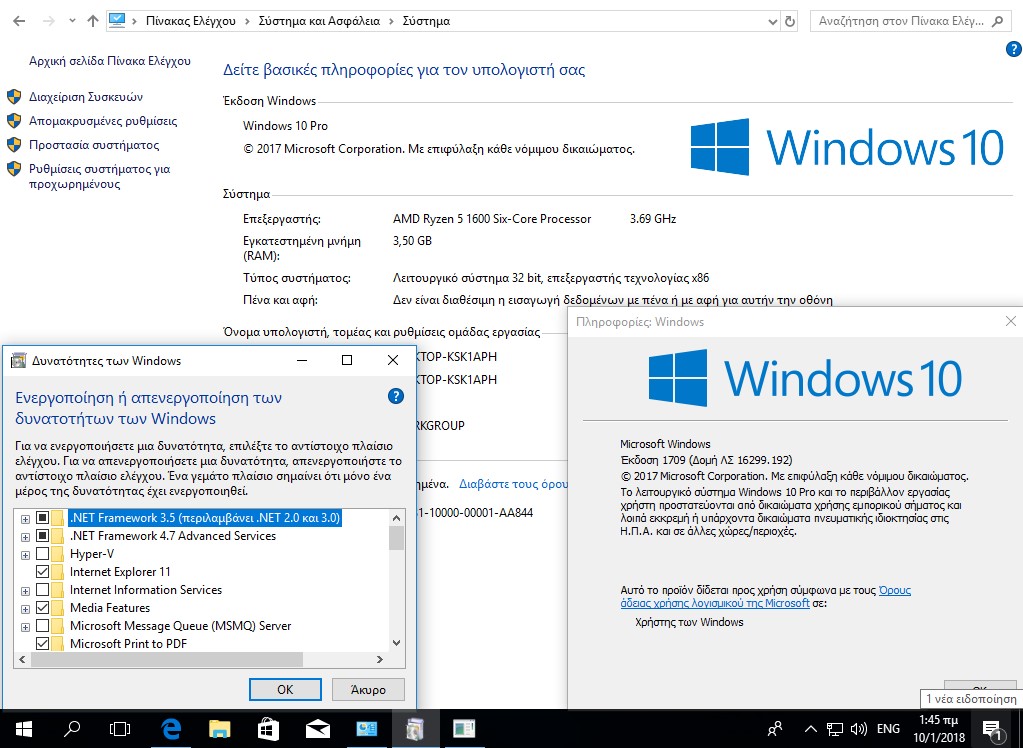Toggle .NET Framework 3.5 checkbox
This screenshot has width=1023, height=748.
(42, 518)
